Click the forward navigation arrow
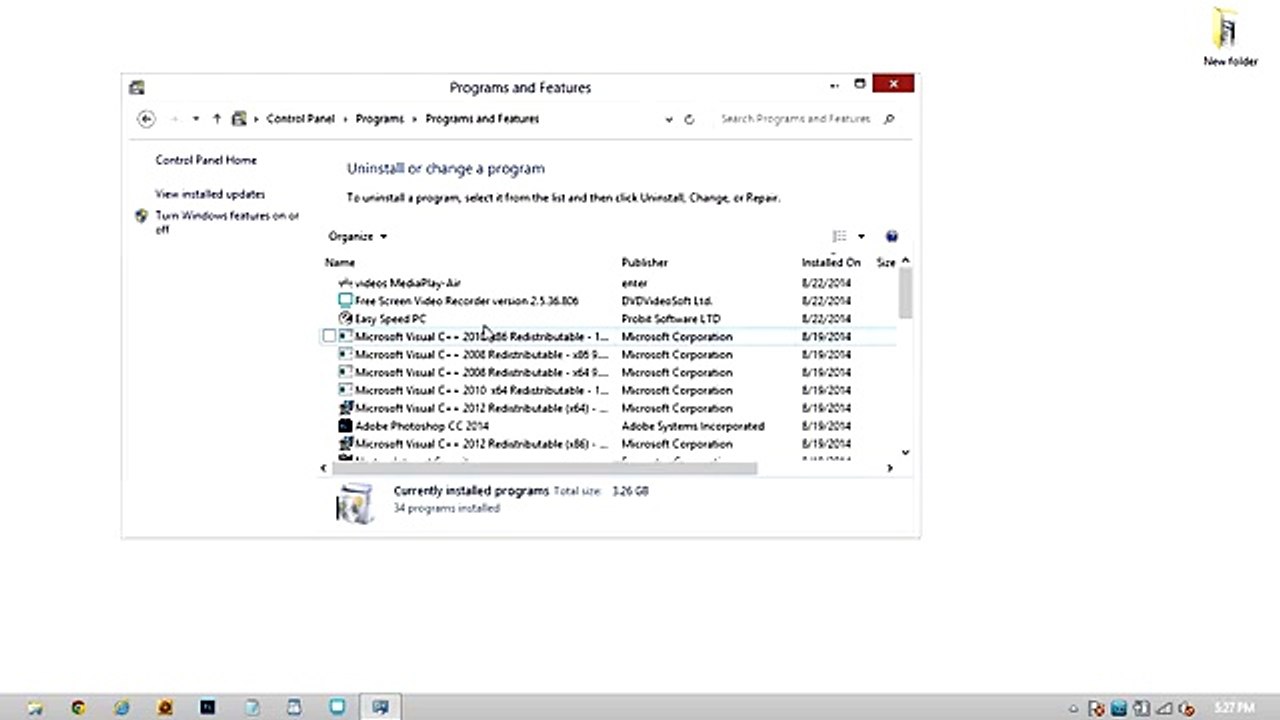Image resolution: width=1280 pixels, height=720 pixels. tap(174, 119)
